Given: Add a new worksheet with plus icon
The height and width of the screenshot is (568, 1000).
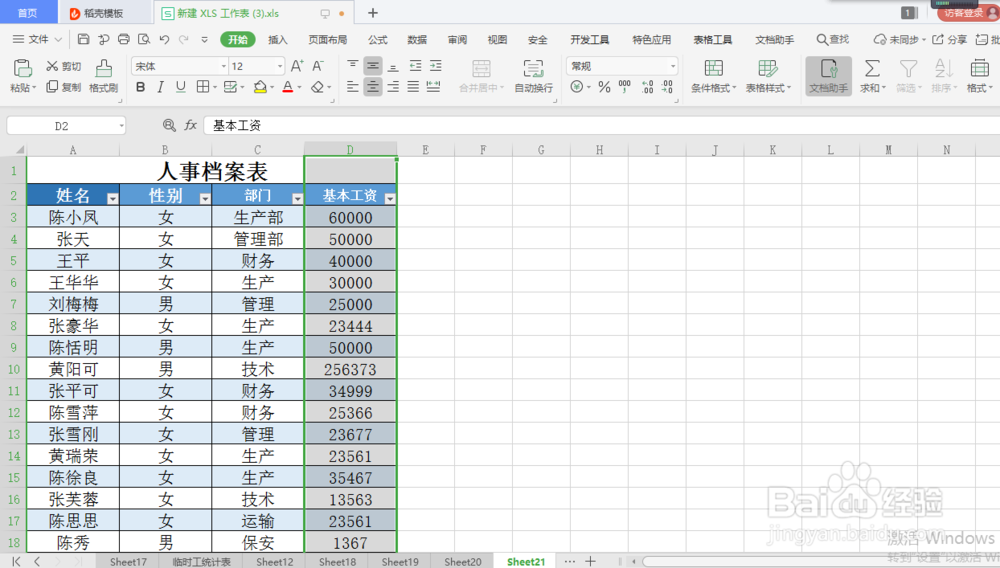Looking at the screenshot, I should click(x=591, y=561).
